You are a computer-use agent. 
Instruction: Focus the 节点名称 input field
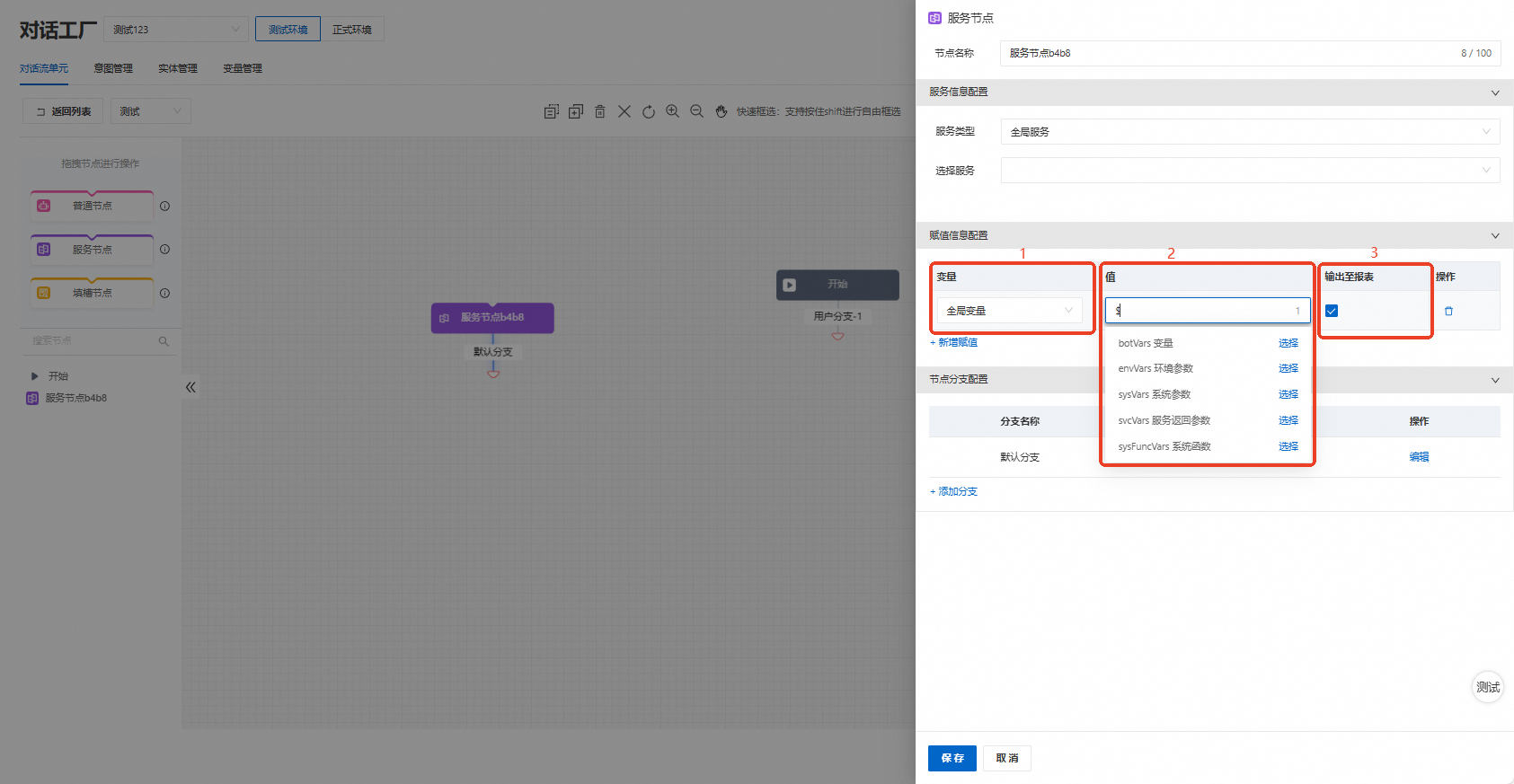1250,53
